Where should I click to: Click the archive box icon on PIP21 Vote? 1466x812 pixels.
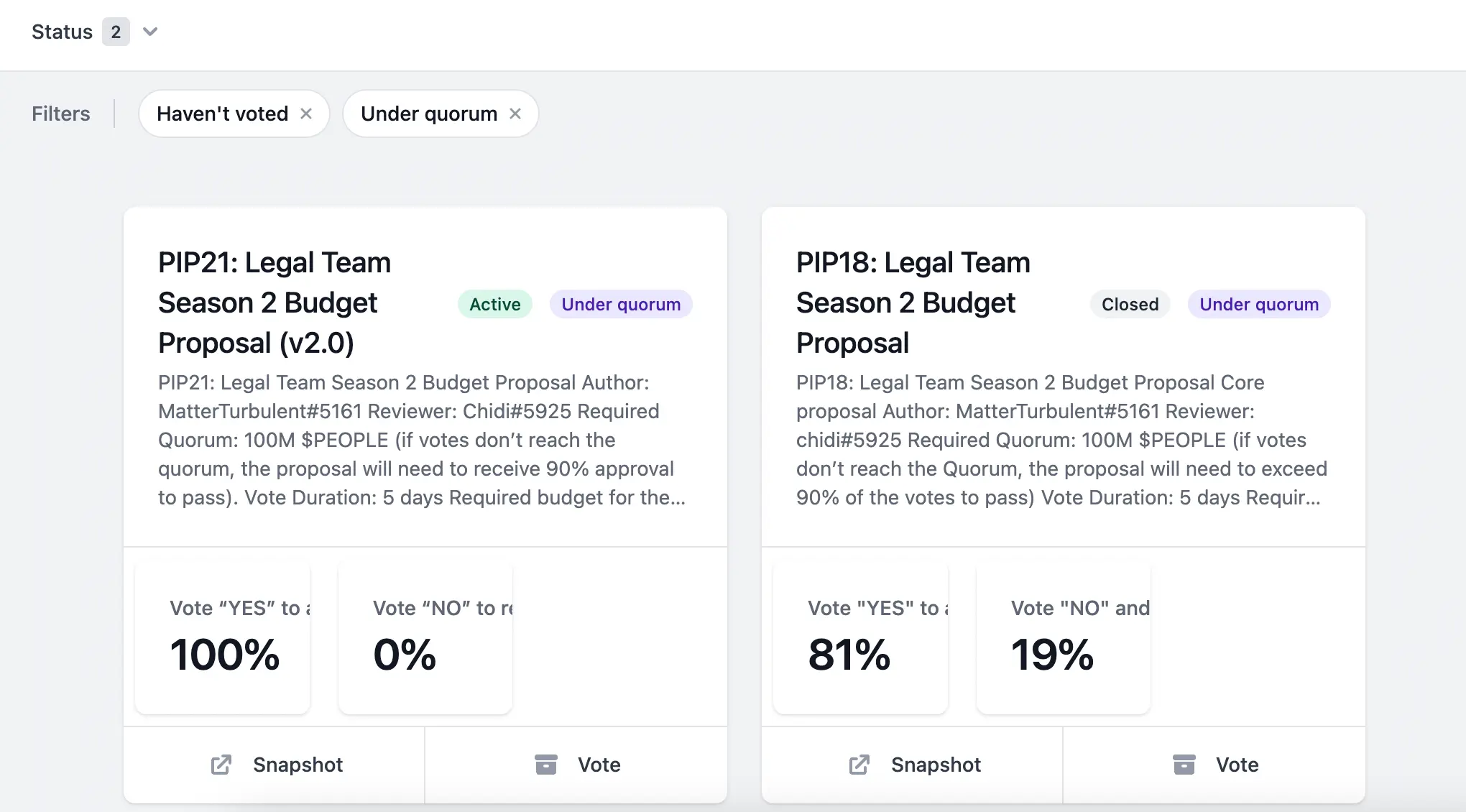pyautogui.click(x=546, y=765)
